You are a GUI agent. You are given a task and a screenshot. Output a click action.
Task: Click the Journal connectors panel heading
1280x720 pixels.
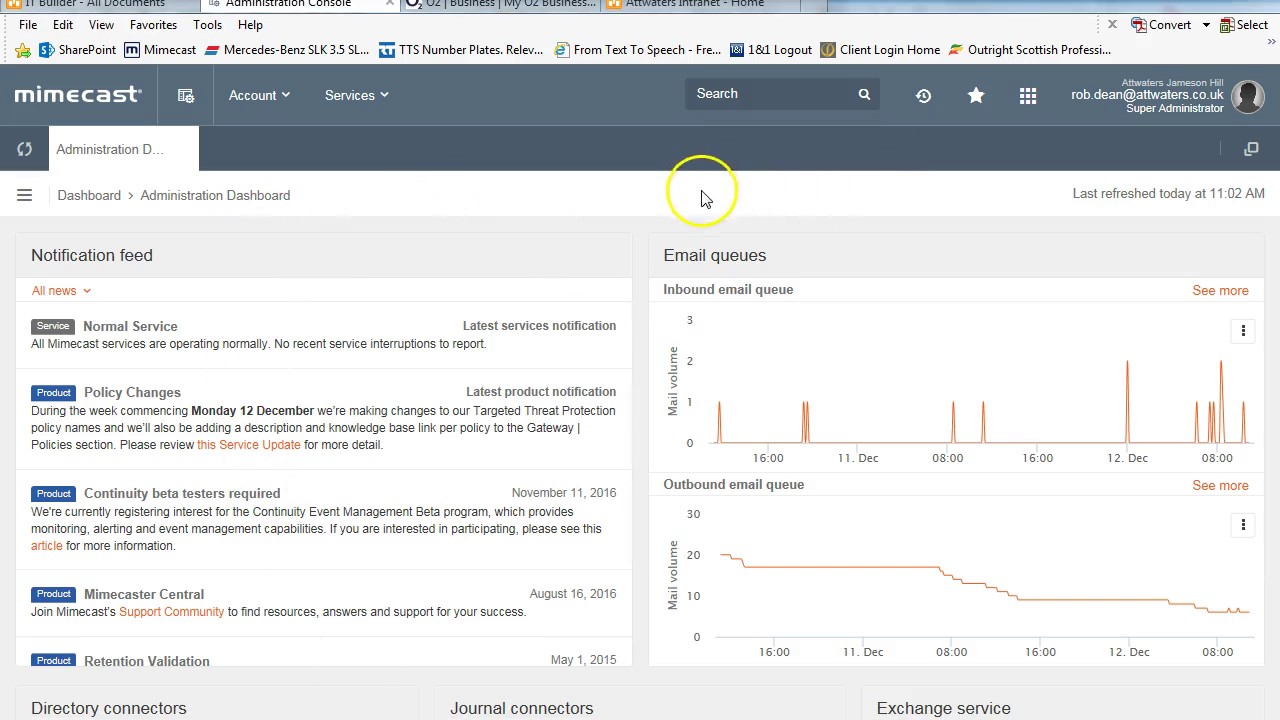click(x=522, y=708)
